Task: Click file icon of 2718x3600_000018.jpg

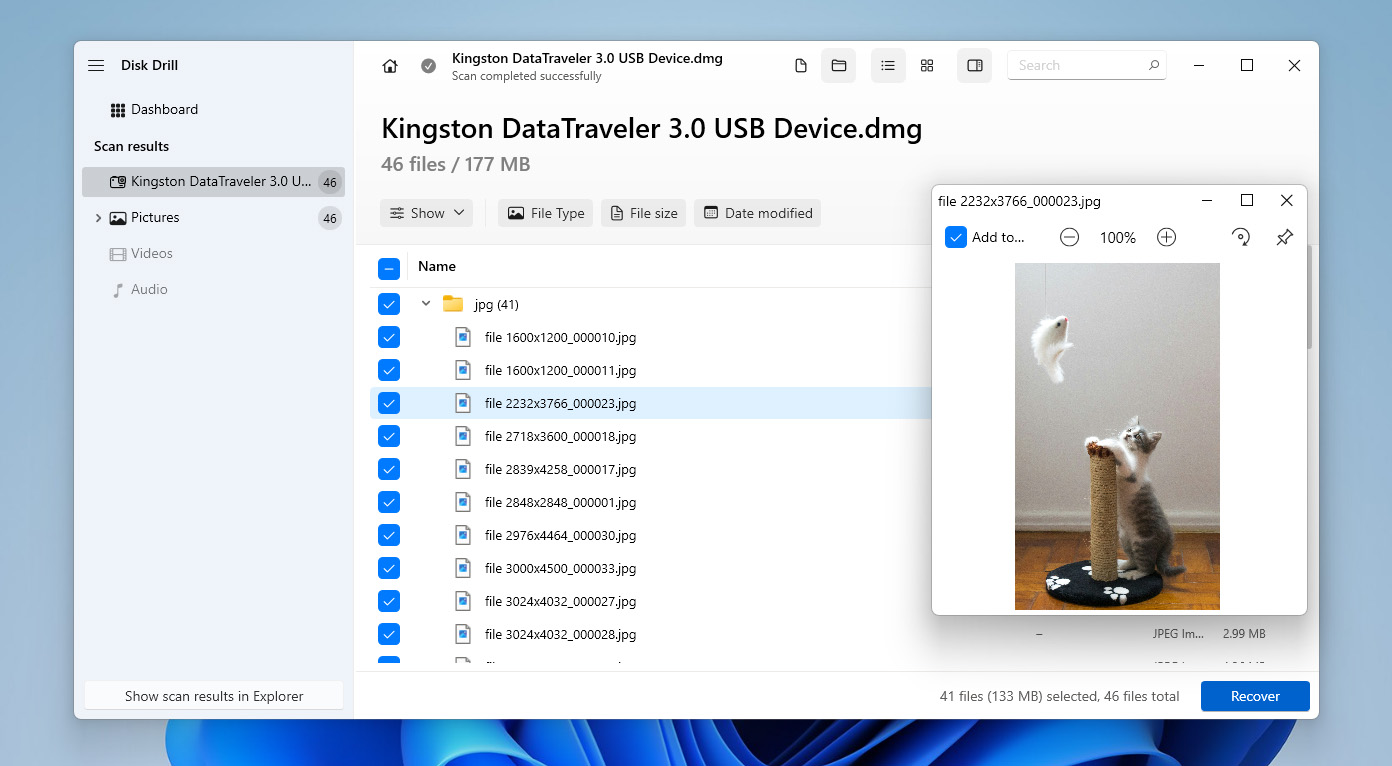Action: click(x=462, y=436)
